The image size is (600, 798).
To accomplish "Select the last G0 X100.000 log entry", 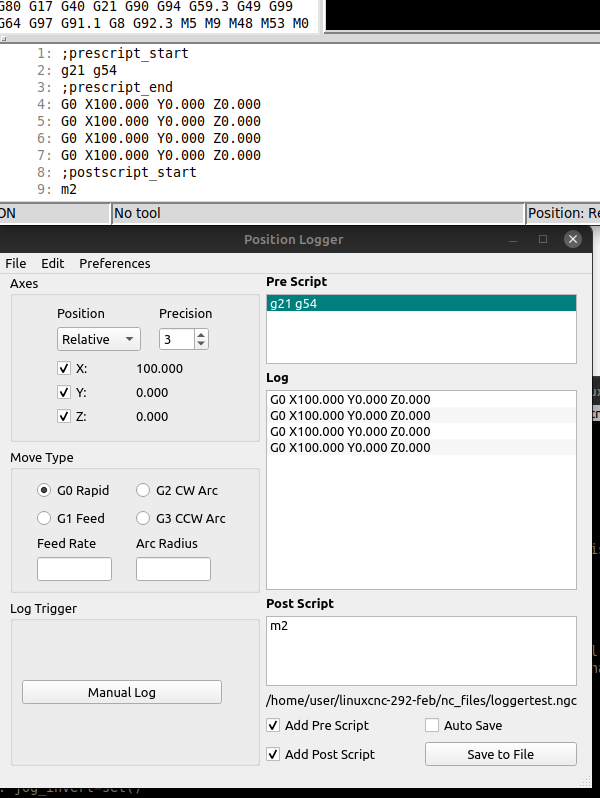I will pos(421,447).
